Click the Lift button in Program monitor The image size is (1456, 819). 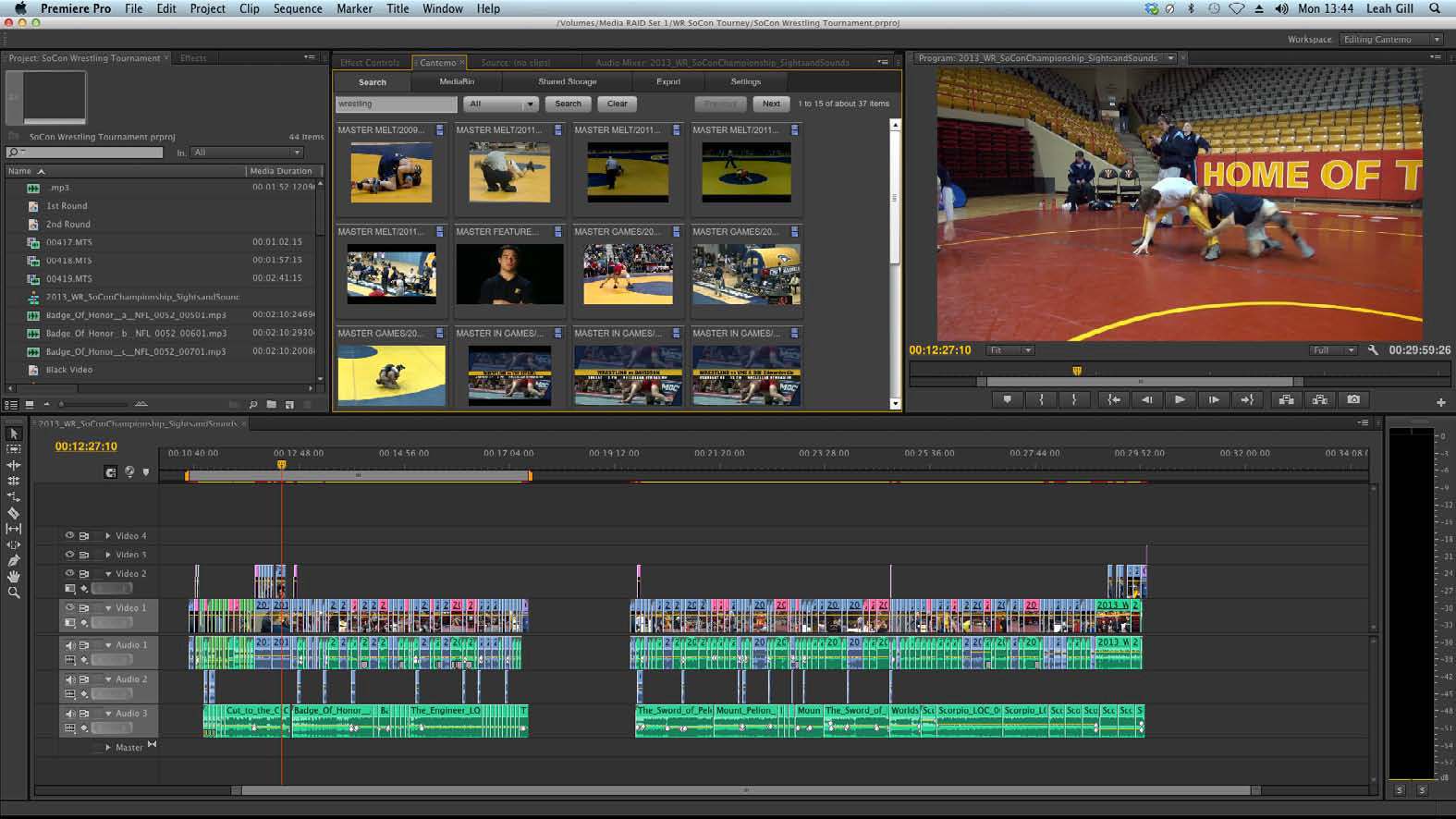pyautogui.click(x=1286, y=399)
